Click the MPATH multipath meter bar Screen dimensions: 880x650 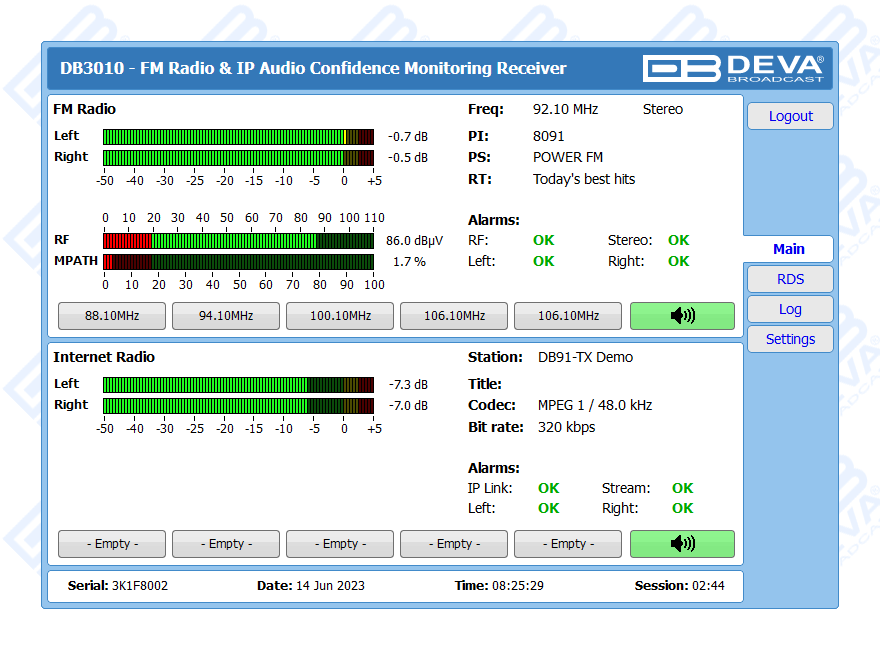click(x=238, y=262)
